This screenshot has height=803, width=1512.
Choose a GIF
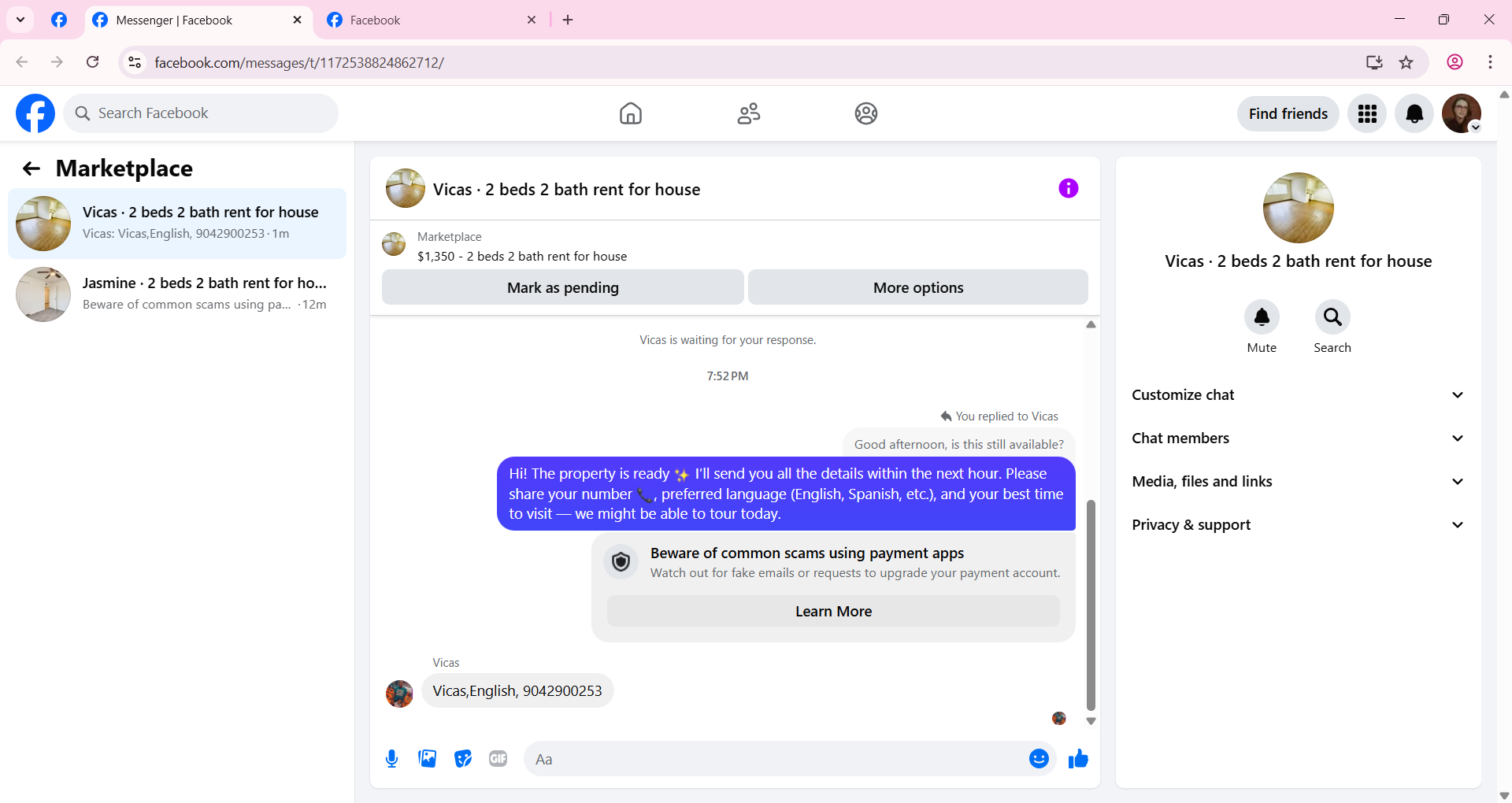click(x=498, y=759)
